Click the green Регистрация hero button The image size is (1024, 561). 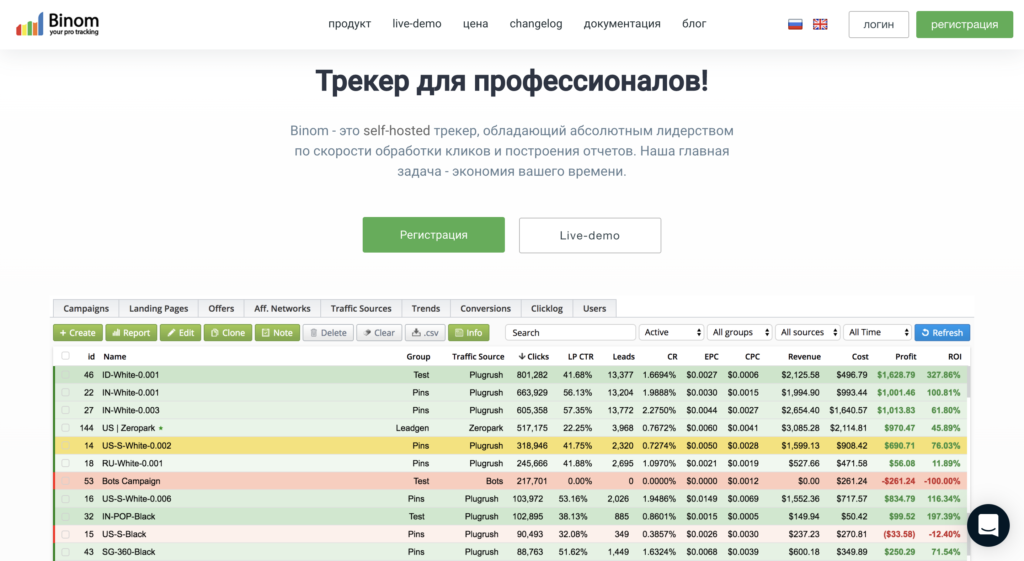434,234
